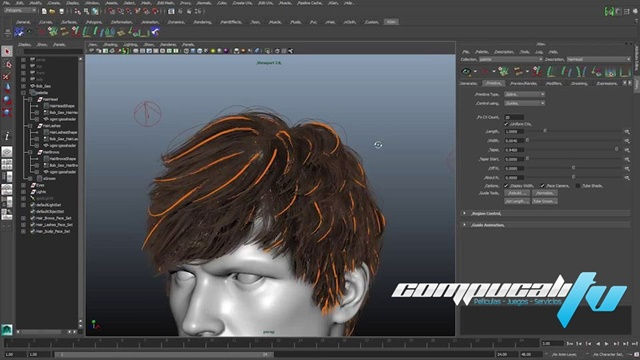This screenshot has width=640, height=360.
Task: Toggle Snap to Grids icon
Action: (112, 11)
